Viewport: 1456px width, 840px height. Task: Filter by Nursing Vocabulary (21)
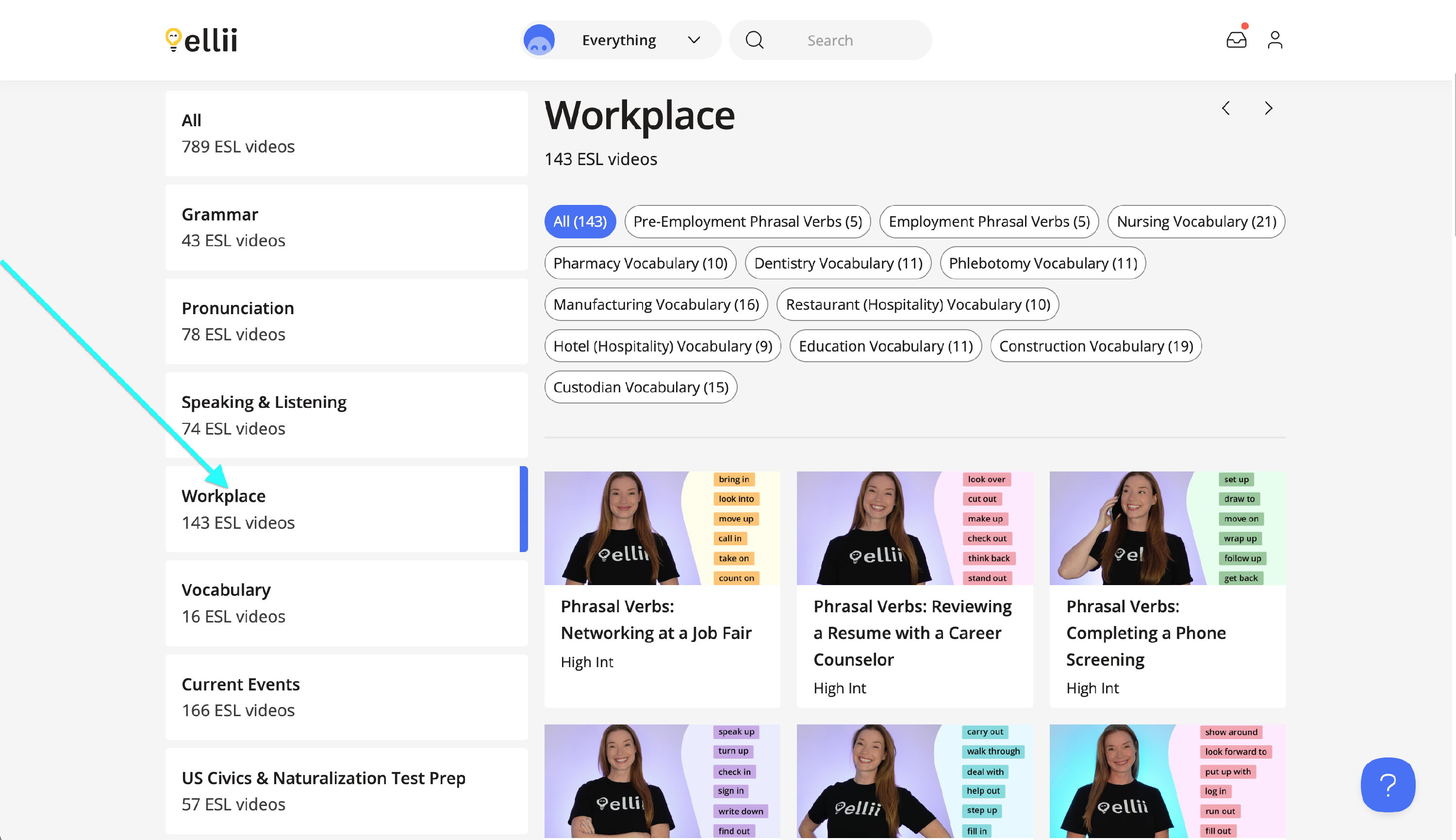(1196, 221)
